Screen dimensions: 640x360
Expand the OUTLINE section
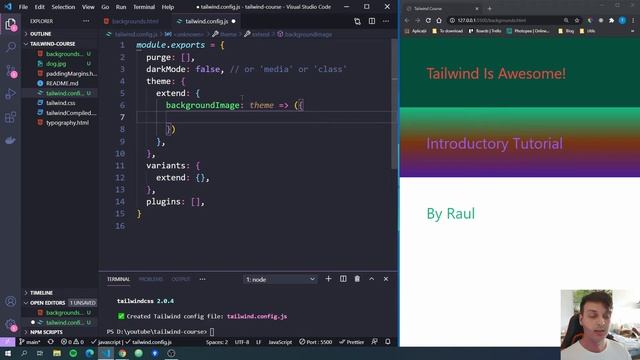[40, 34]
